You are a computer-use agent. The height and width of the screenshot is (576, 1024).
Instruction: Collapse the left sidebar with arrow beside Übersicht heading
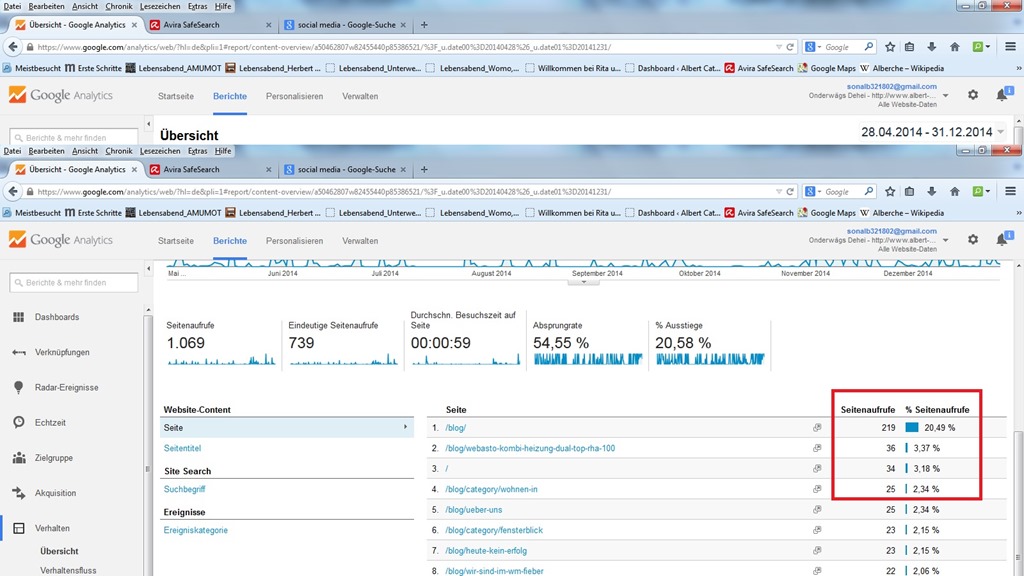[x=149, y=125]
